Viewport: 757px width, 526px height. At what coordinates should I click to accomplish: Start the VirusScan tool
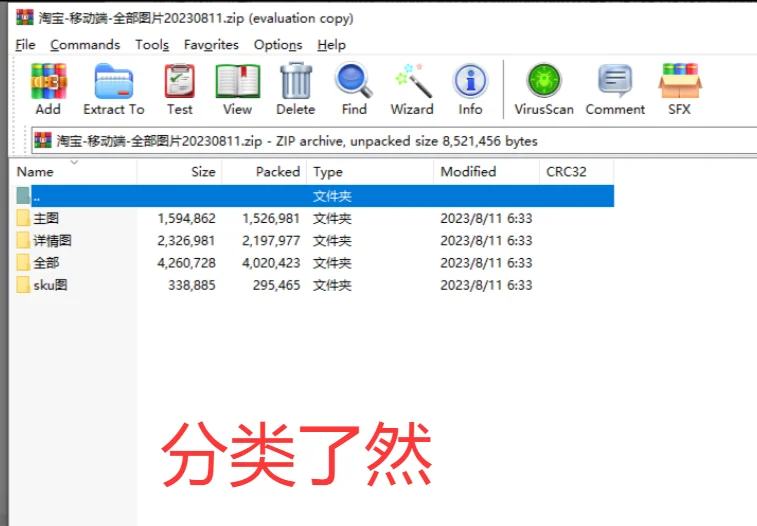click(x=544, y=80)
